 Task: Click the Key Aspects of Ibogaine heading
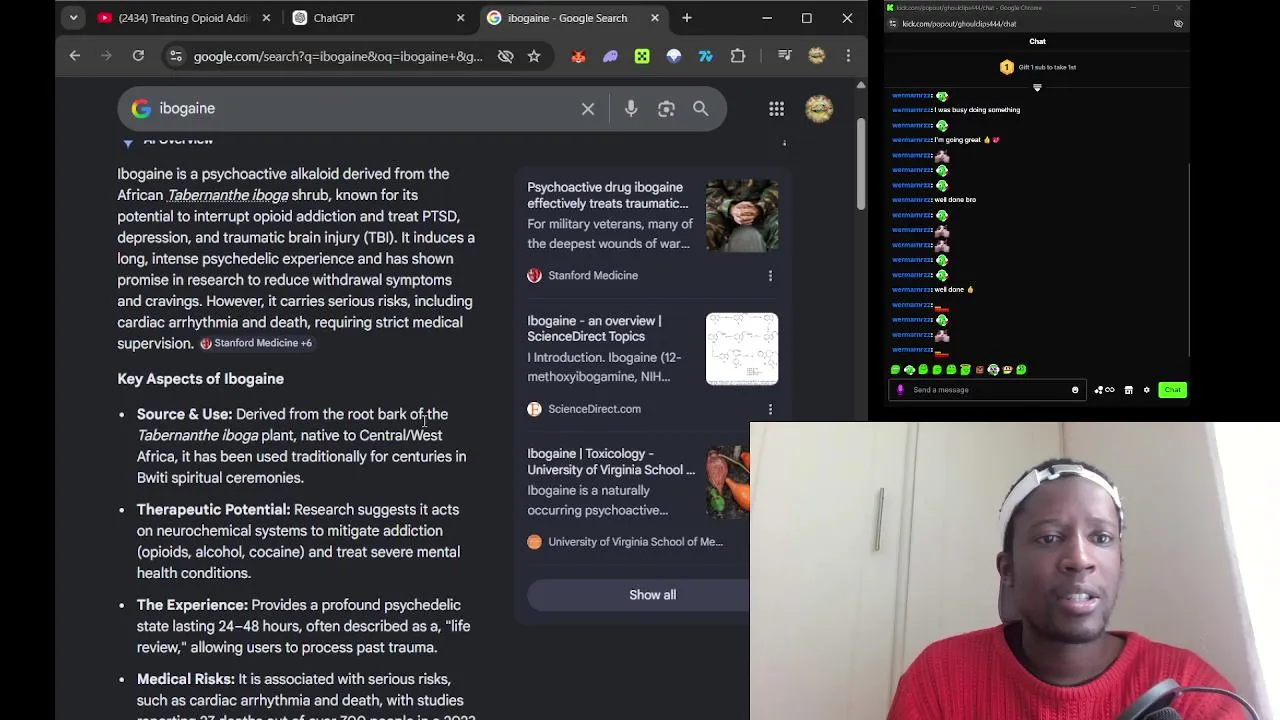(x=200, y=379)
